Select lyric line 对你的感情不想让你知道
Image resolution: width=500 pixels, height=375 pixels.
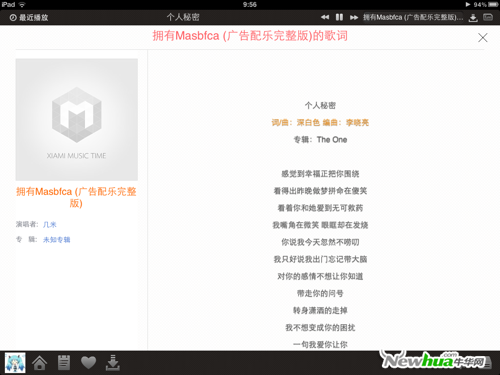(x=320, y=276)
